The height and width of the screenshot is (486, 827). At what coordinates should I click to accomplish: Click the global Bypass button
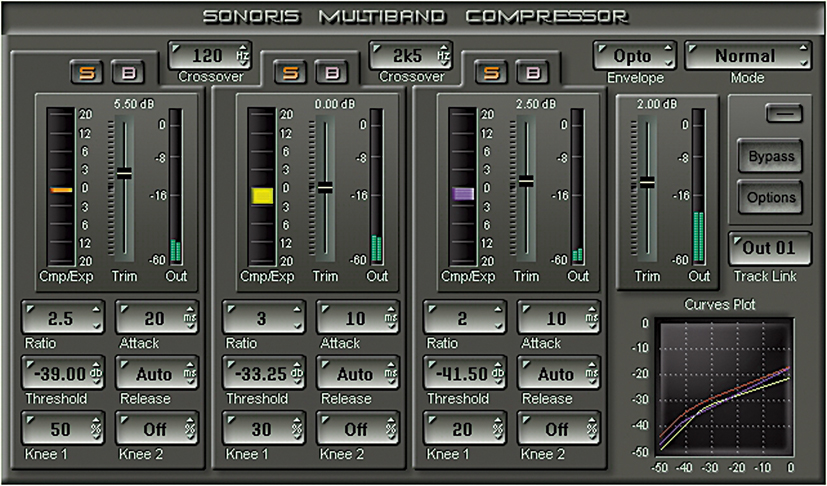click(770, 156)
